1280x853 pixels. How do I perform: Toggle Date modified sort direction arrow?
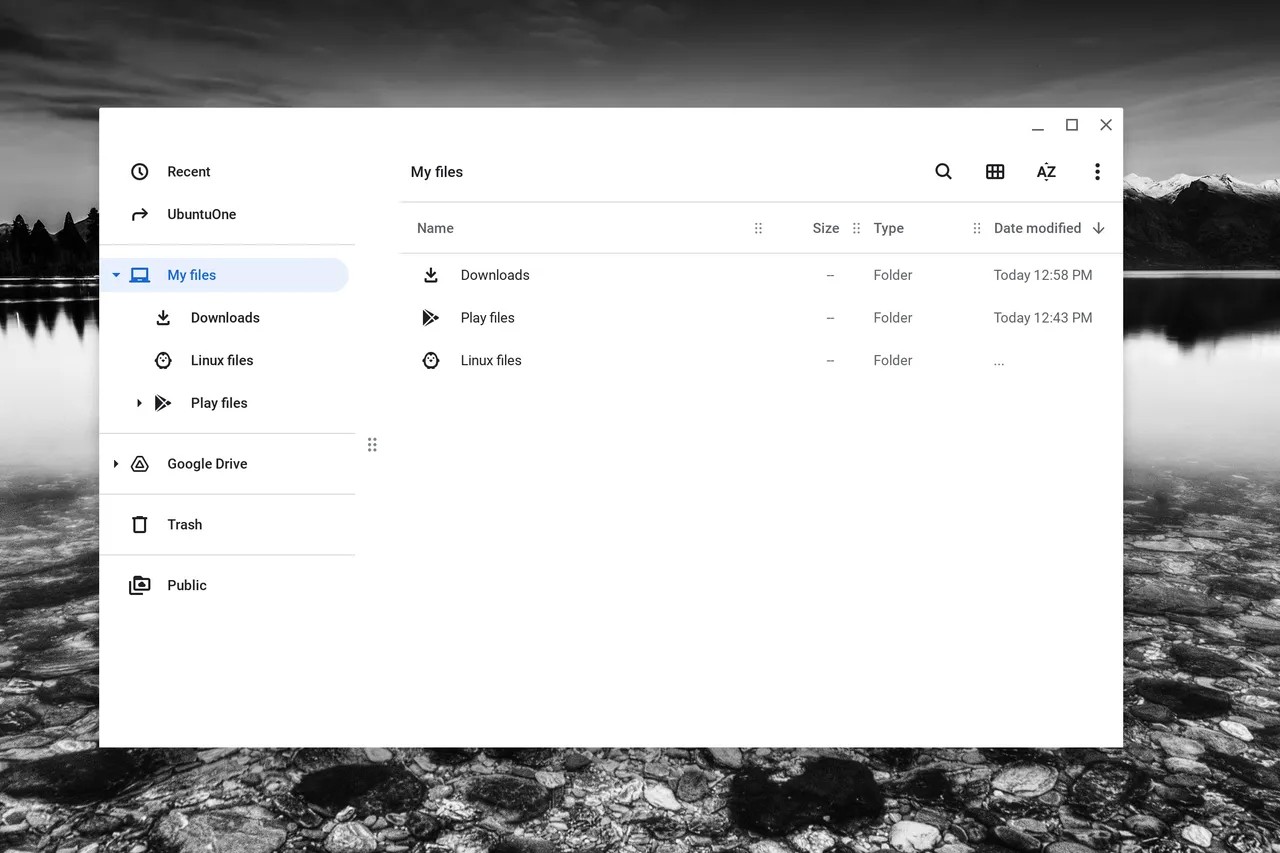[x=1099, y=228]
